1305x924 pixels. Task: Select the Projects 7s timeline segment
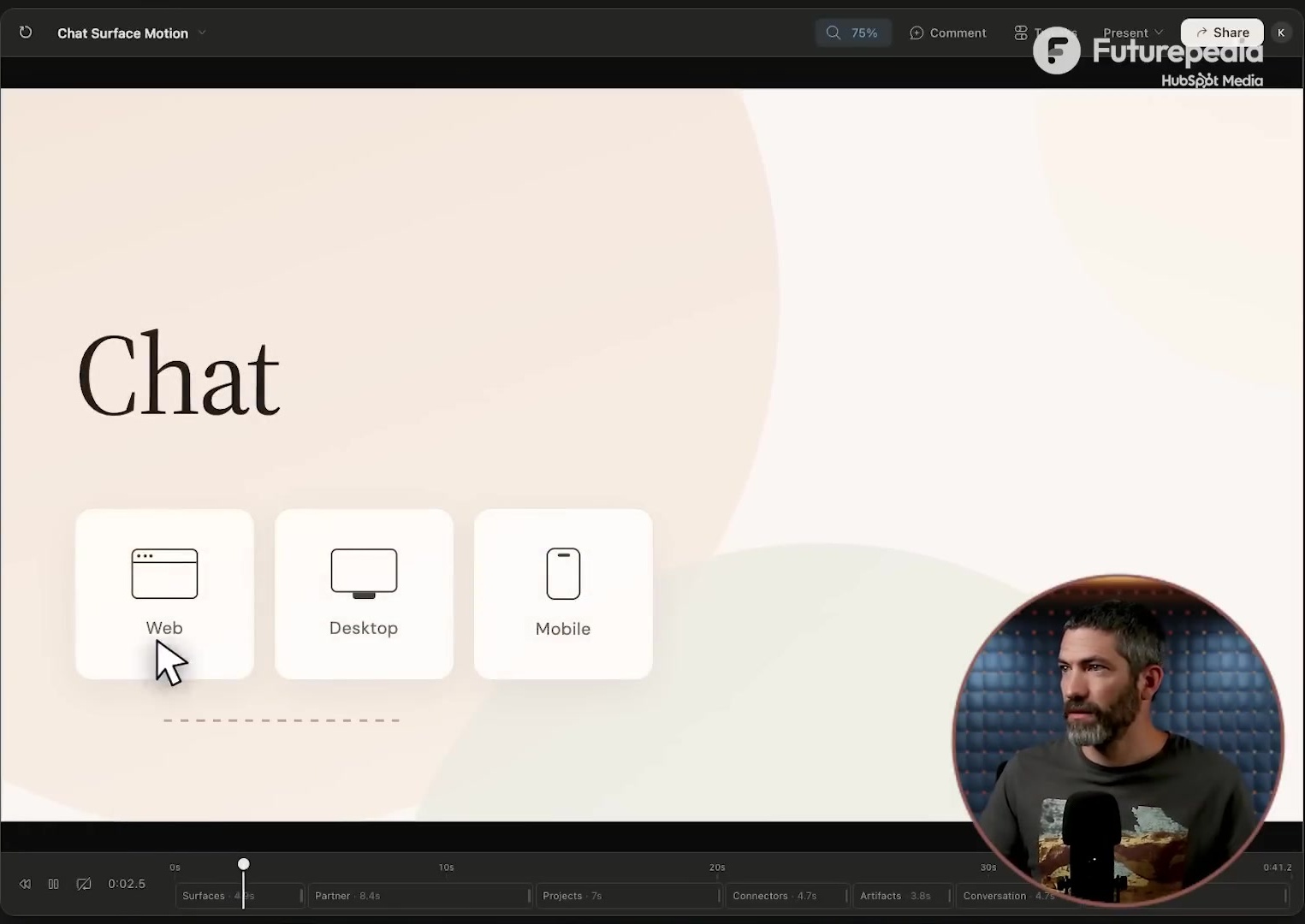tap(629, 896)
